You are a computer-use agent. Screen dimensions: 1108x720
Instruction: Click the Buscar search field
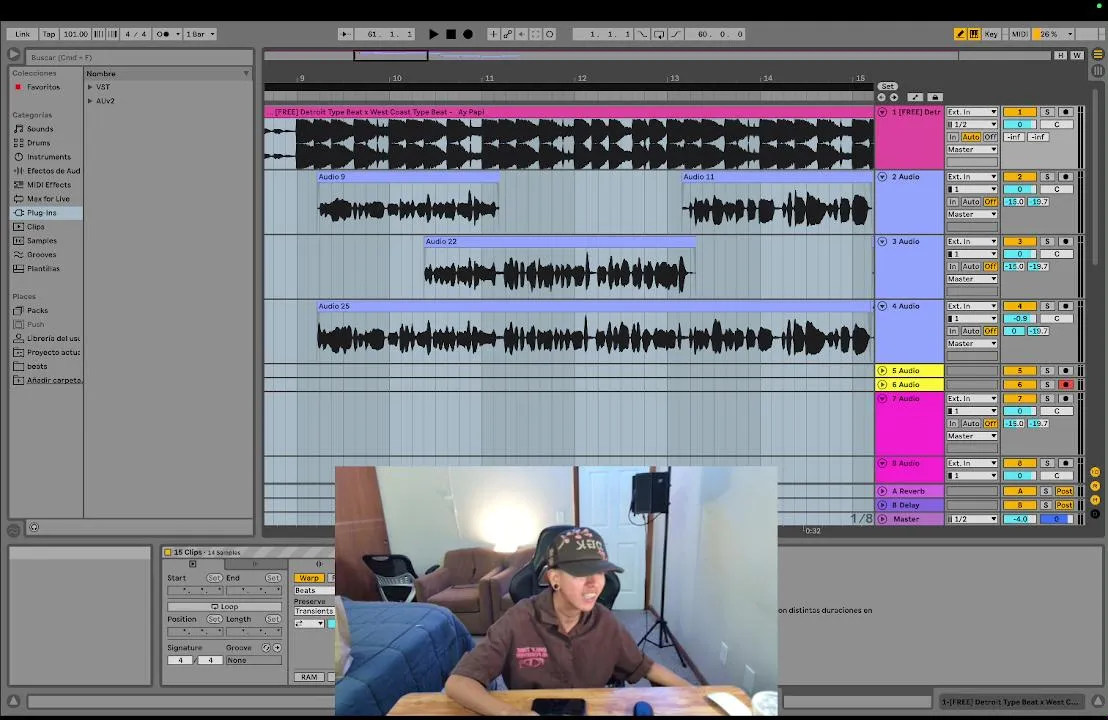coord(139,57)
